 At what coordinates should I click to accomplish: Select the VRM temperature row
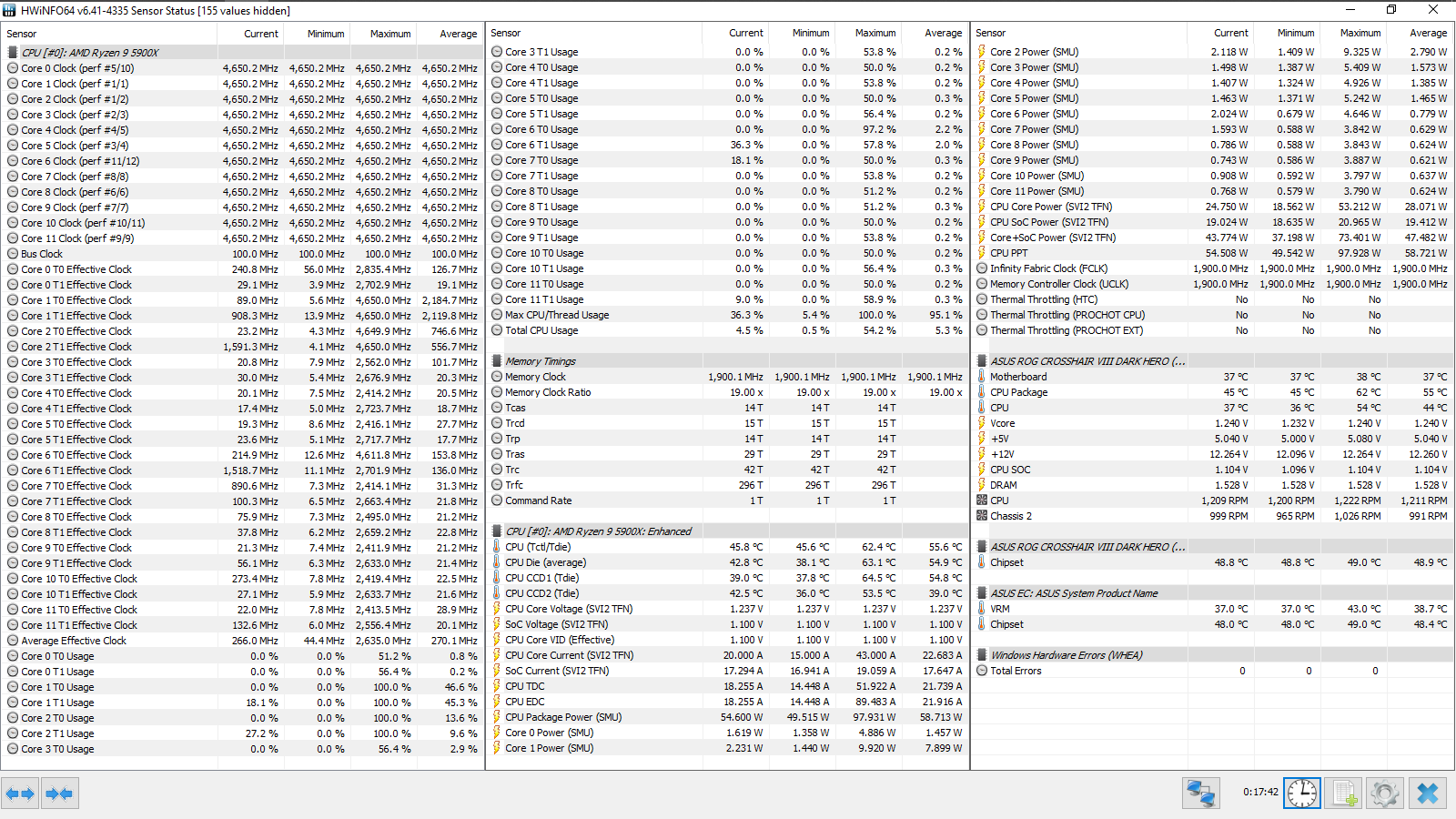1212,609
